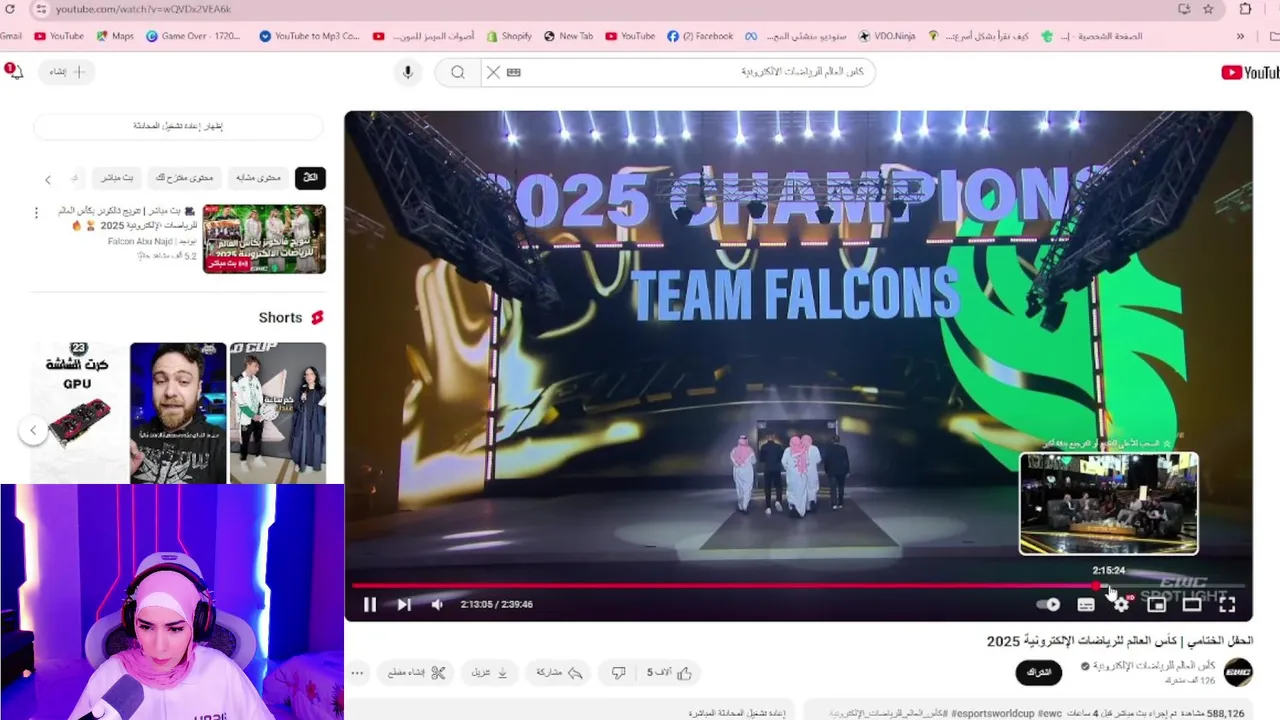Open the Falcon Abu Najd recommended video thumbnail
The image size is (1280, 720).
point(264,239)
